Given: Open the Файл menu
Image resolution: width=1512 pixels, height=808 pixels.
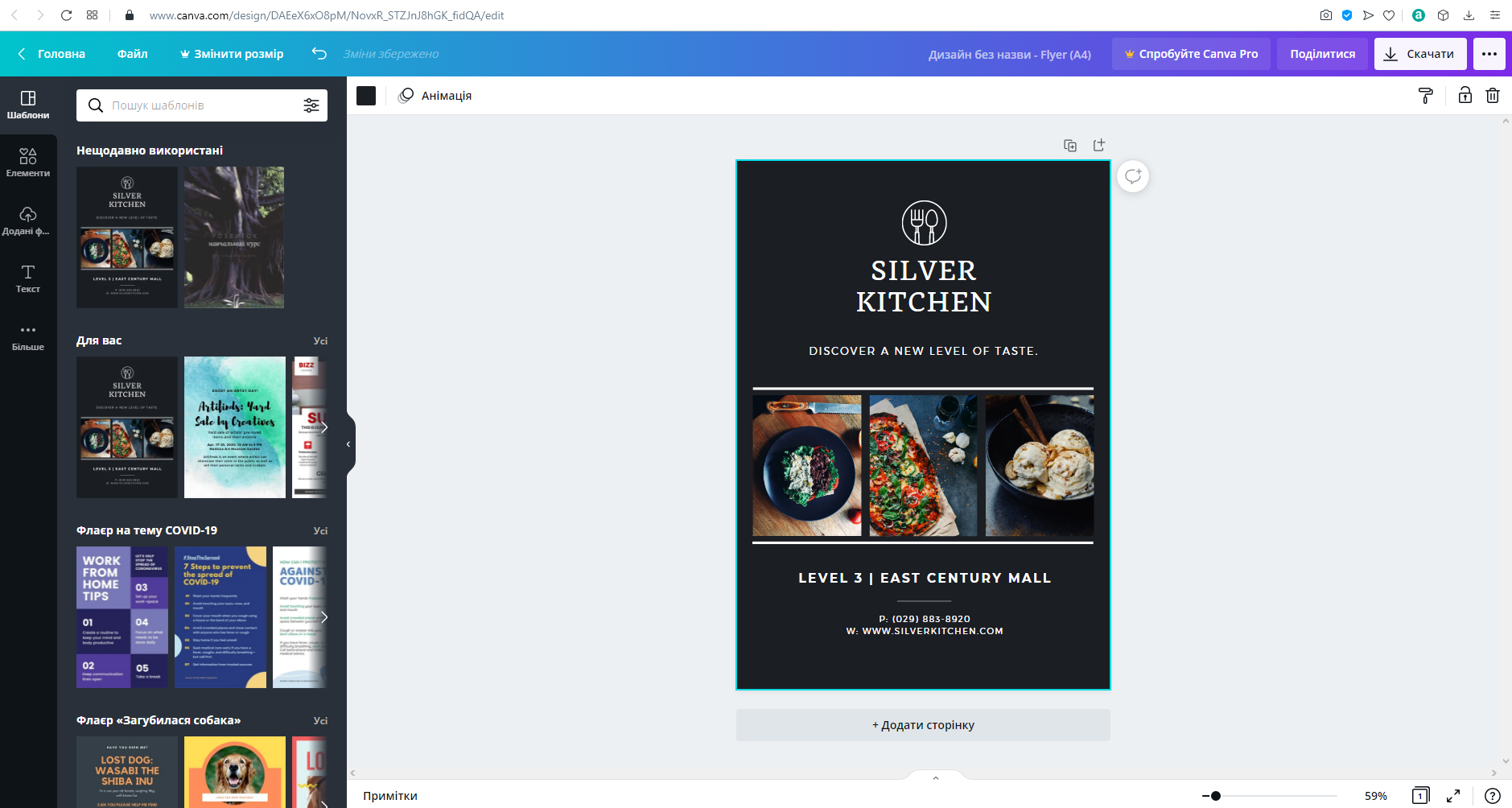Looking at the screenshot, I should pos(133,54).
